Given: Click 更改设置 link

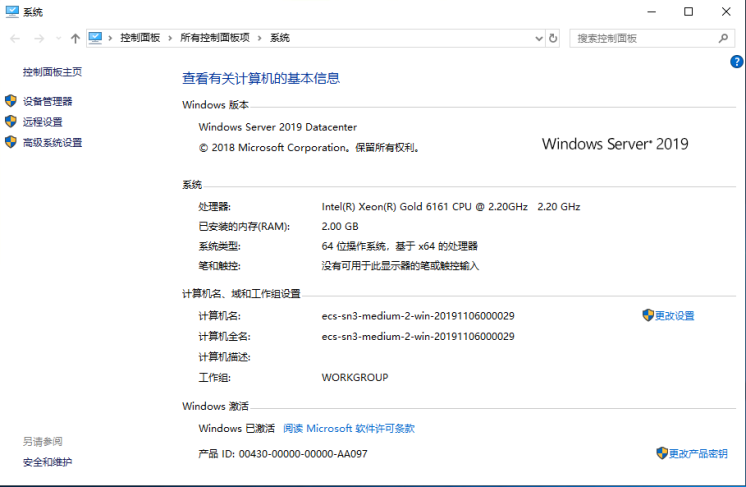Looking at the screenshot, I should click(x=675, y=315).
